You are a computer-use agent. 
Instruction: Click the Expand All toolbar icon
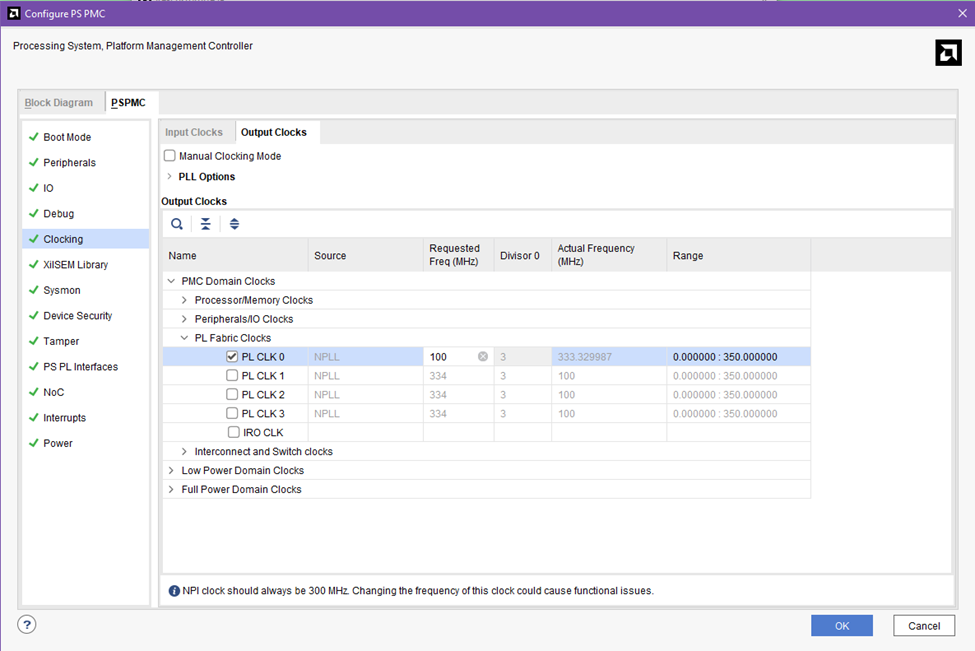click(x=234, y=224)
